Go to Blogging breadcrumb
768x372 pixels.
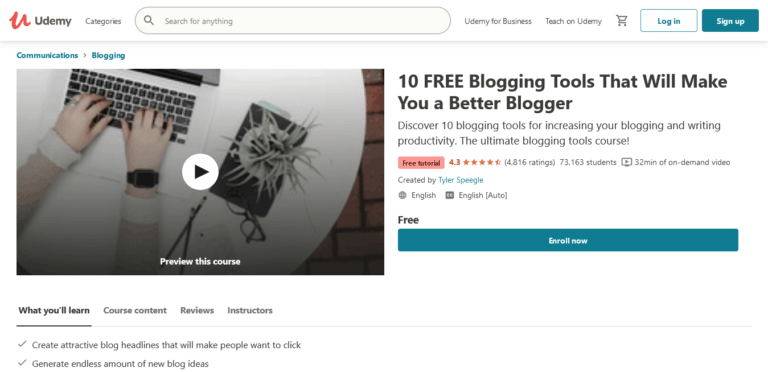coord(108,55)
